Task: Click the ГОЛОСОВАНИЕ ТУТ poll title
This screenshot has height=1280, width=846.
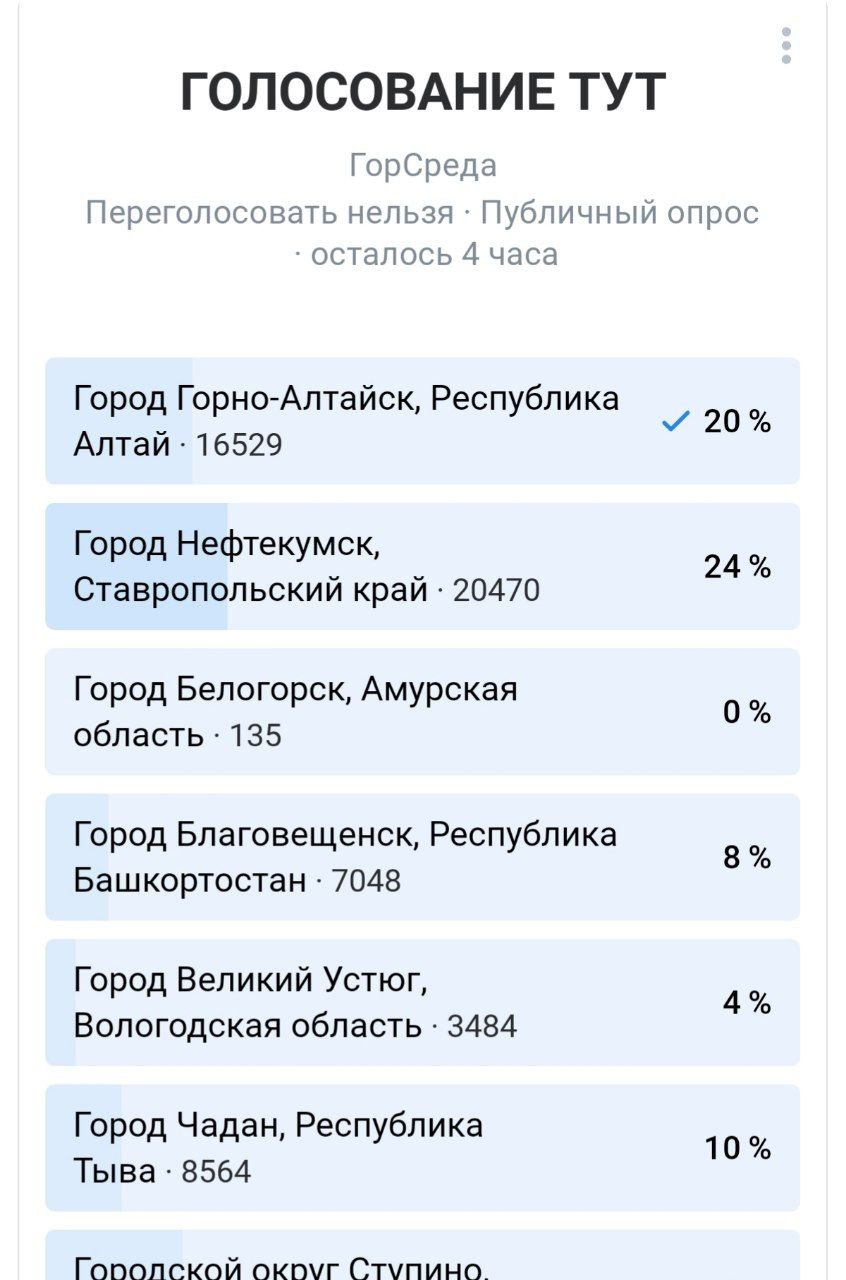Action: coord(423,93)
